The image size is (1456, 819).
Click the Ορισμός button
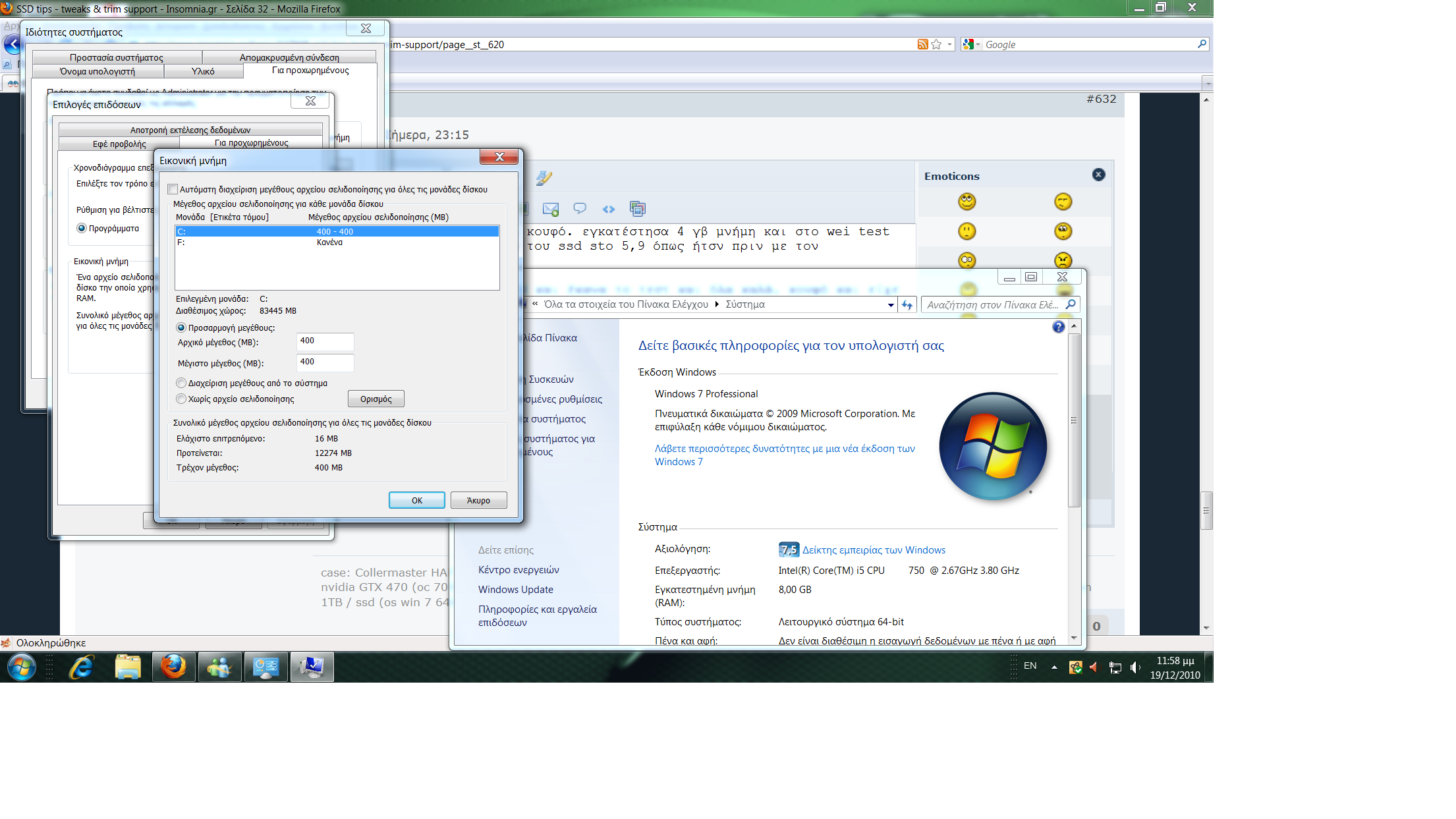[x=376, y=399]
